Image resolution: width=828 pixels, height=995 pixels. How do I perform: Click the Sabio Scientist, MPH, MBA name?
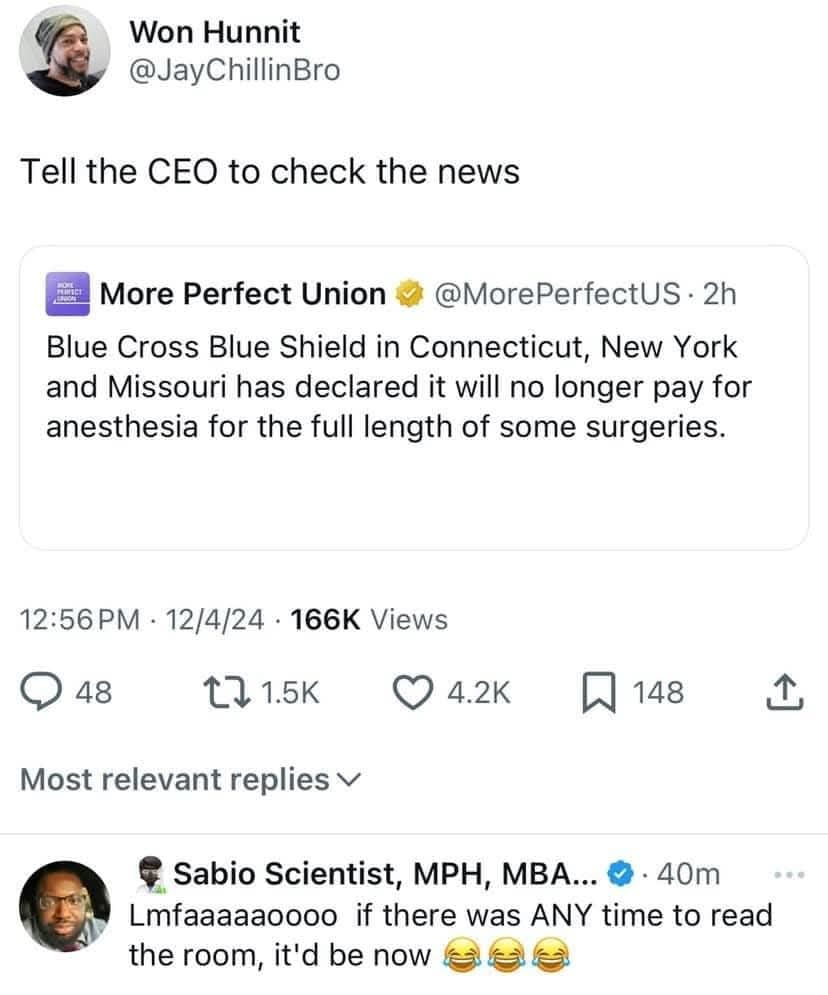pos(387,874)
